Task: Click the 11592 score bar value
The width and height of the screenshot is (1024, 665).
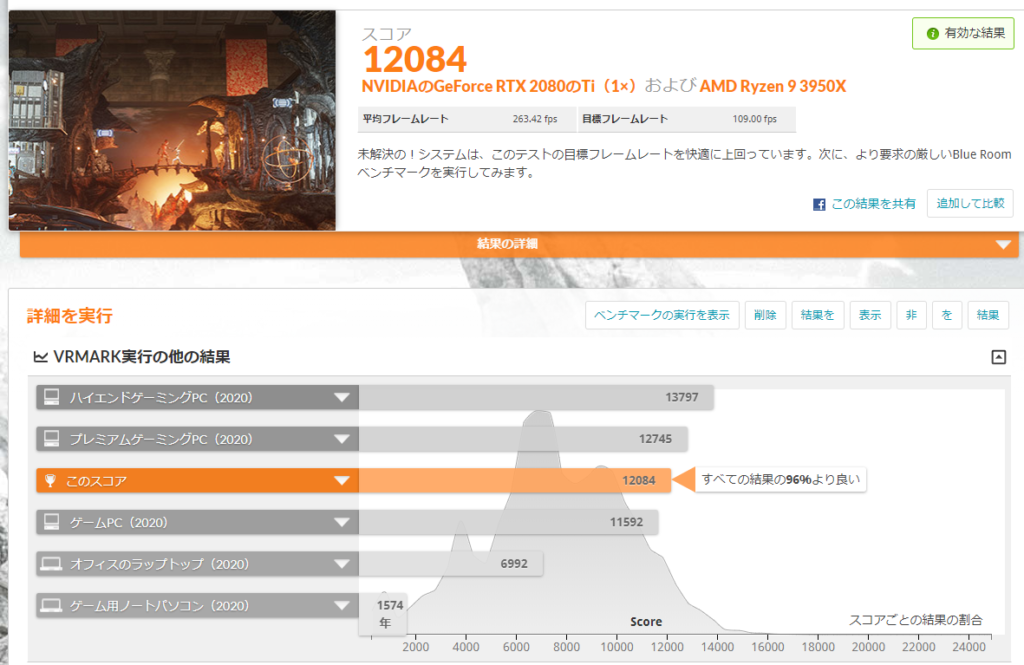Action: pyautogui.click(x=626, y=522)
